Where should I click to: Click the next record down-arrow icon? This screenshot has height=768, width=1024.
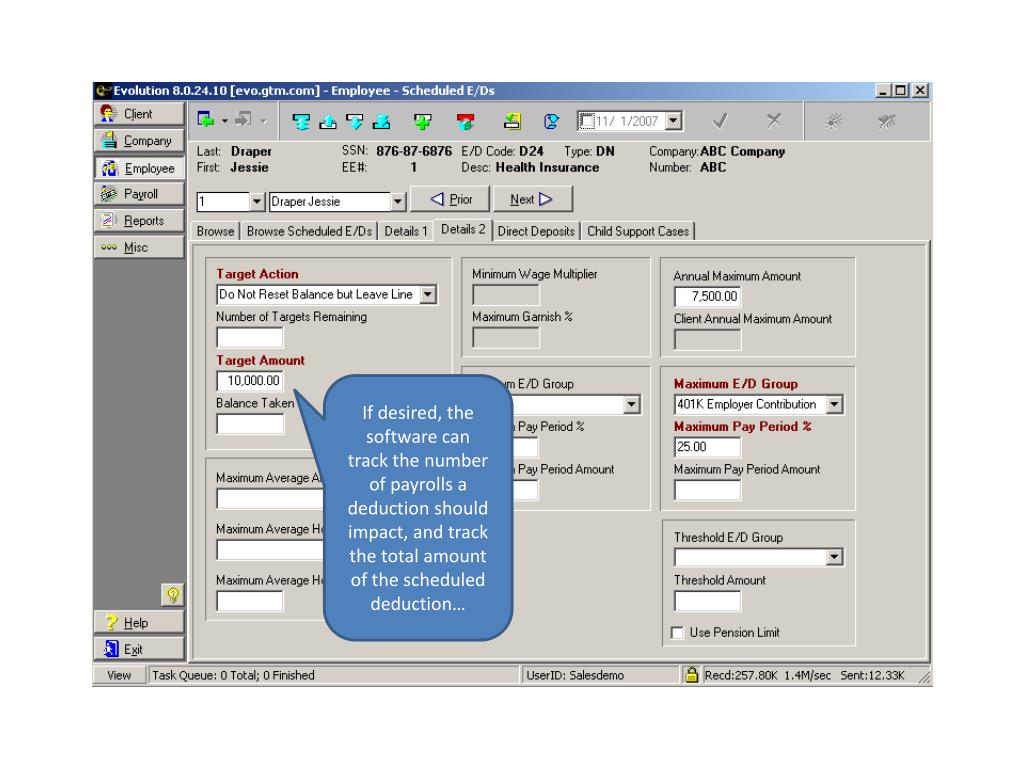pos(355,121)
